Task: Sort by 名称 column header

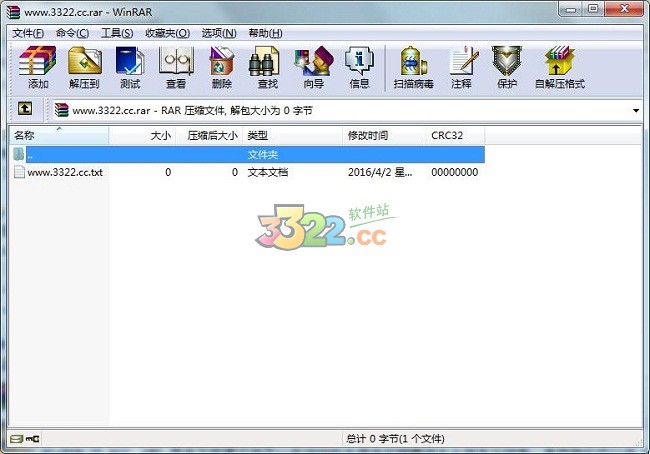Action: coord(59,136)
